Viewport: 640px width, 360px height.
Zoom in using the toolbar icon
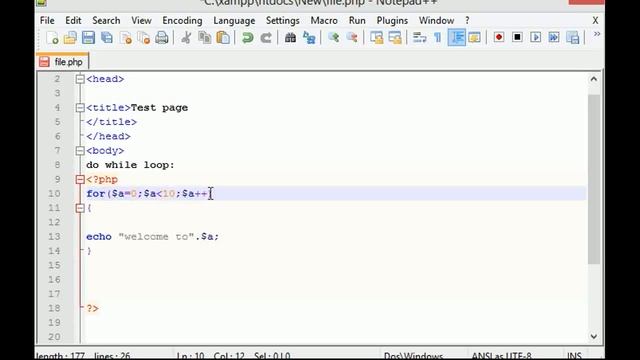point(333,38)
